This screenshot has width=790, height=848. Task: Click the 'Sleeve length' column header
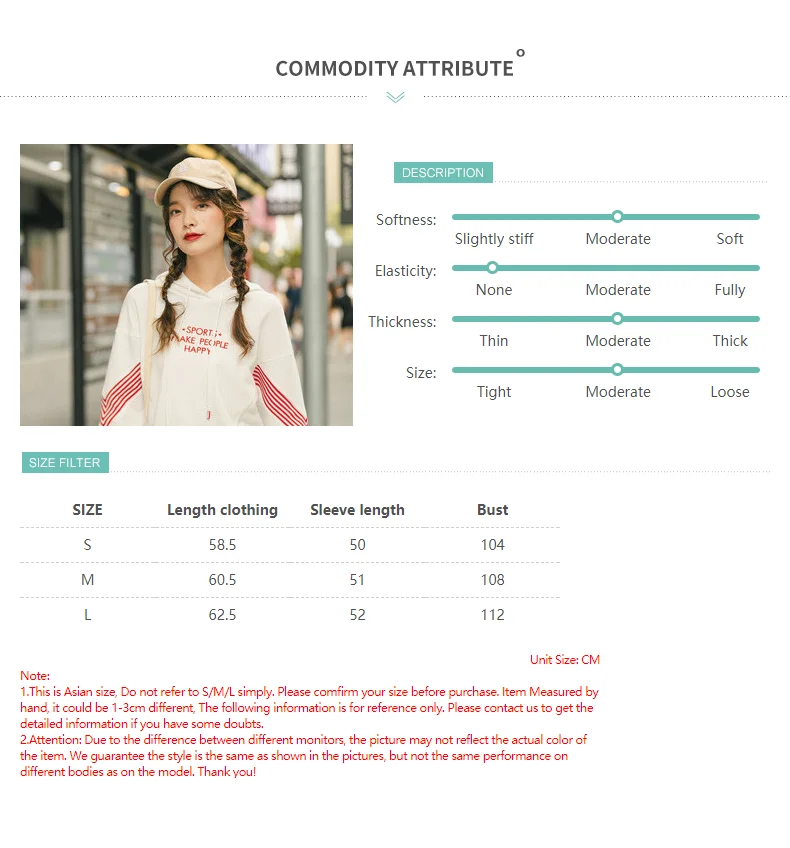click(357, 510)
